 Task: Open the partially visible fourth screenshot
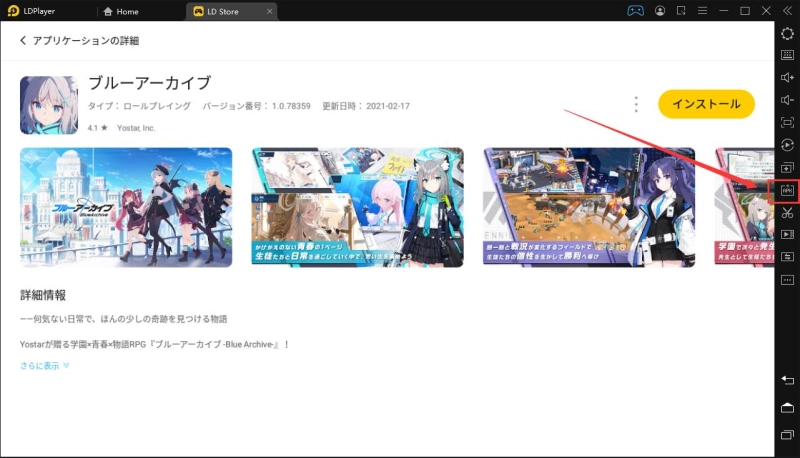pos(744,207)
